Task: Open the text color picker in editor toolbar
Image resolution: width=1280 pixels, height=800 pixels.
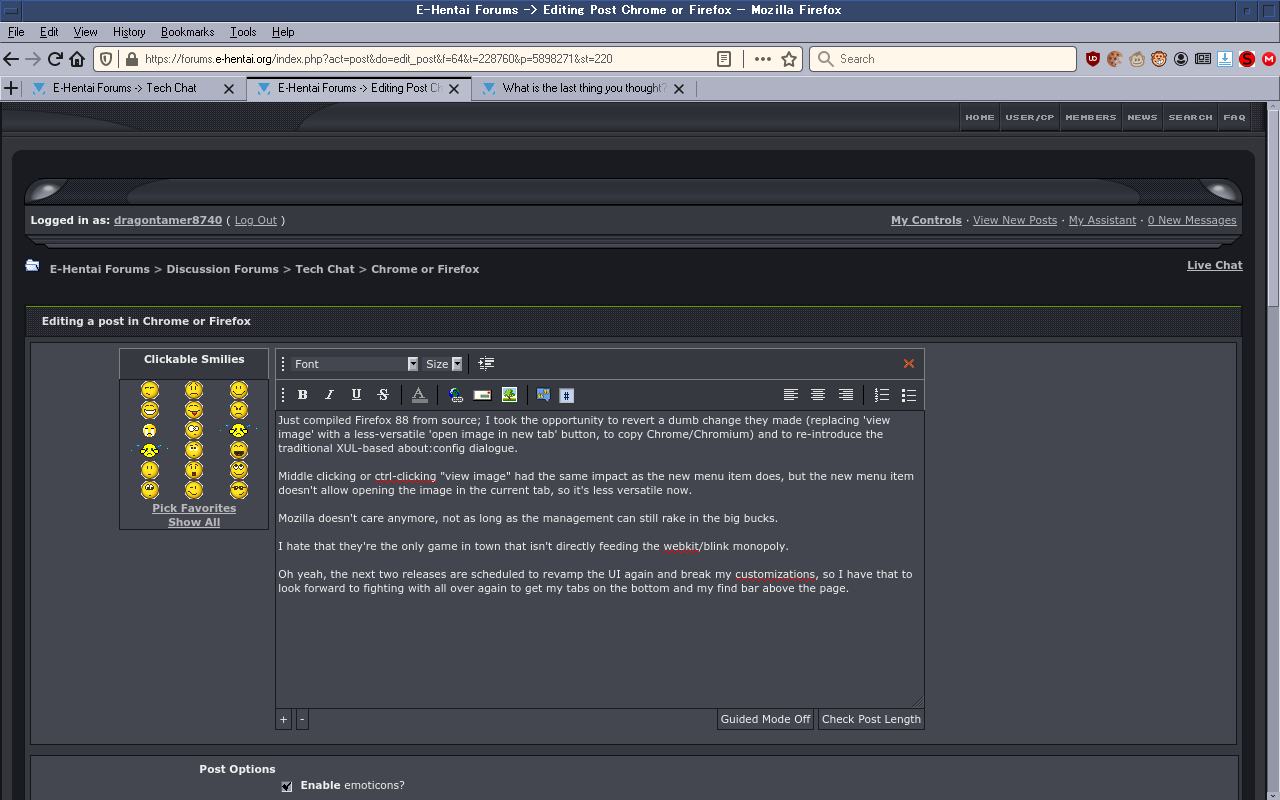Action: (x=419, y=395)
